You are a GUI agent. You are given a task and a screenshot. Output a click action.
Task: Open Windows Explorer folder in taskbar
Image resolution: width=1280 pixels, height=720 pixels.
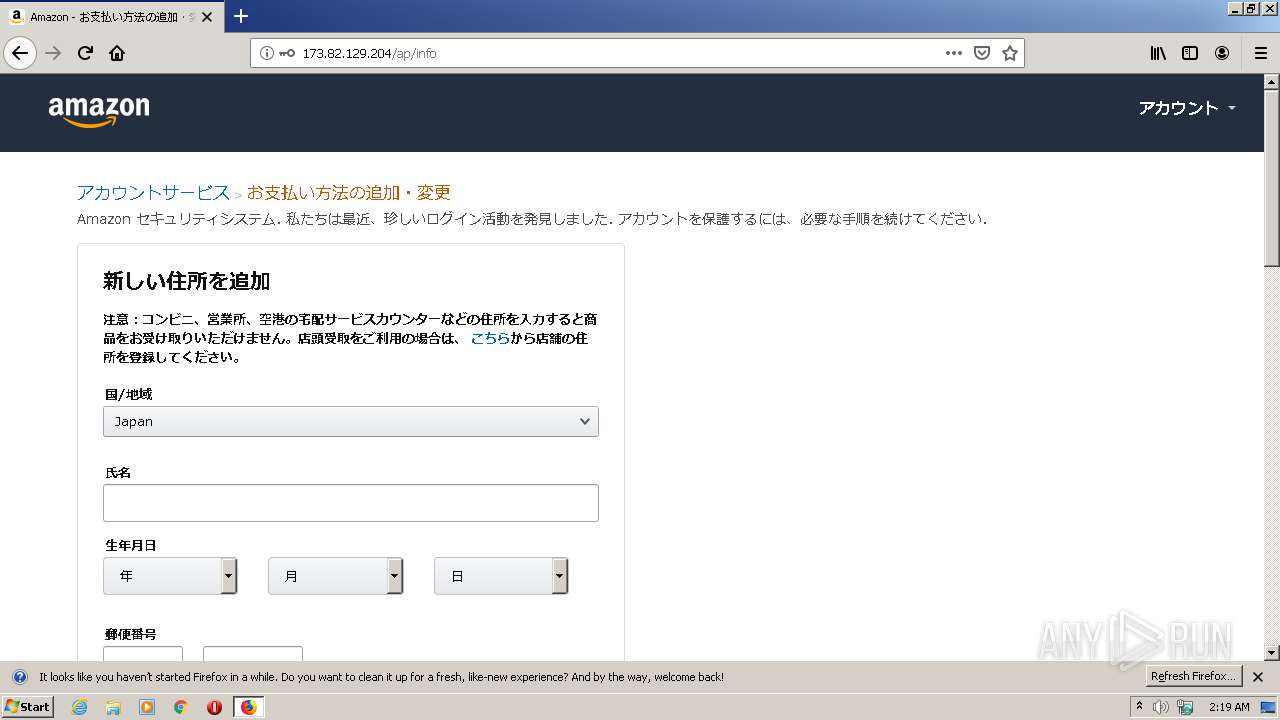(113, 707)
